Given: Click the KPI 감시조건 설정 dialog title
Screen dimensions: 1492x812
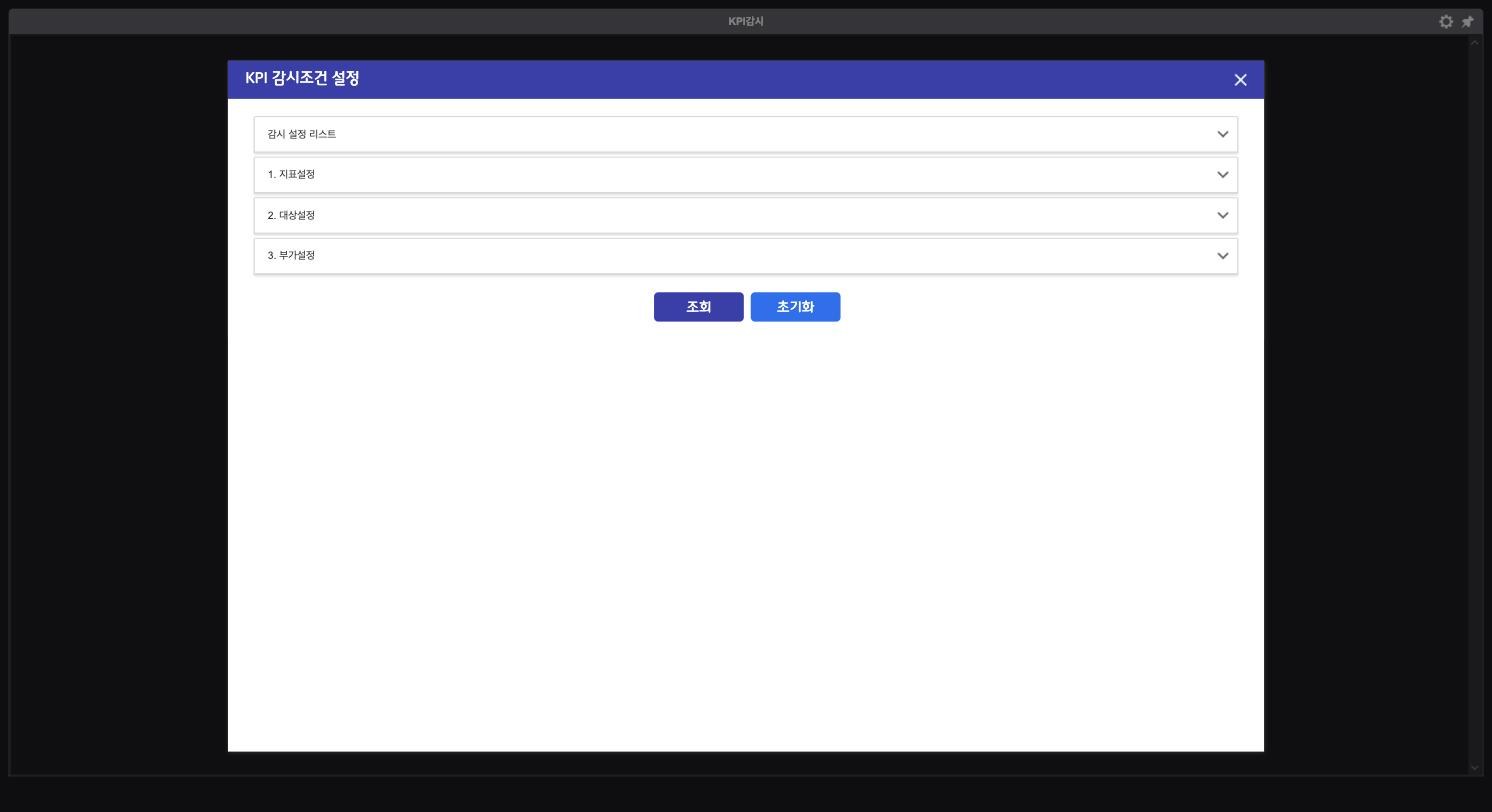Looking at the screenshot, I should (x=302, y=78).
